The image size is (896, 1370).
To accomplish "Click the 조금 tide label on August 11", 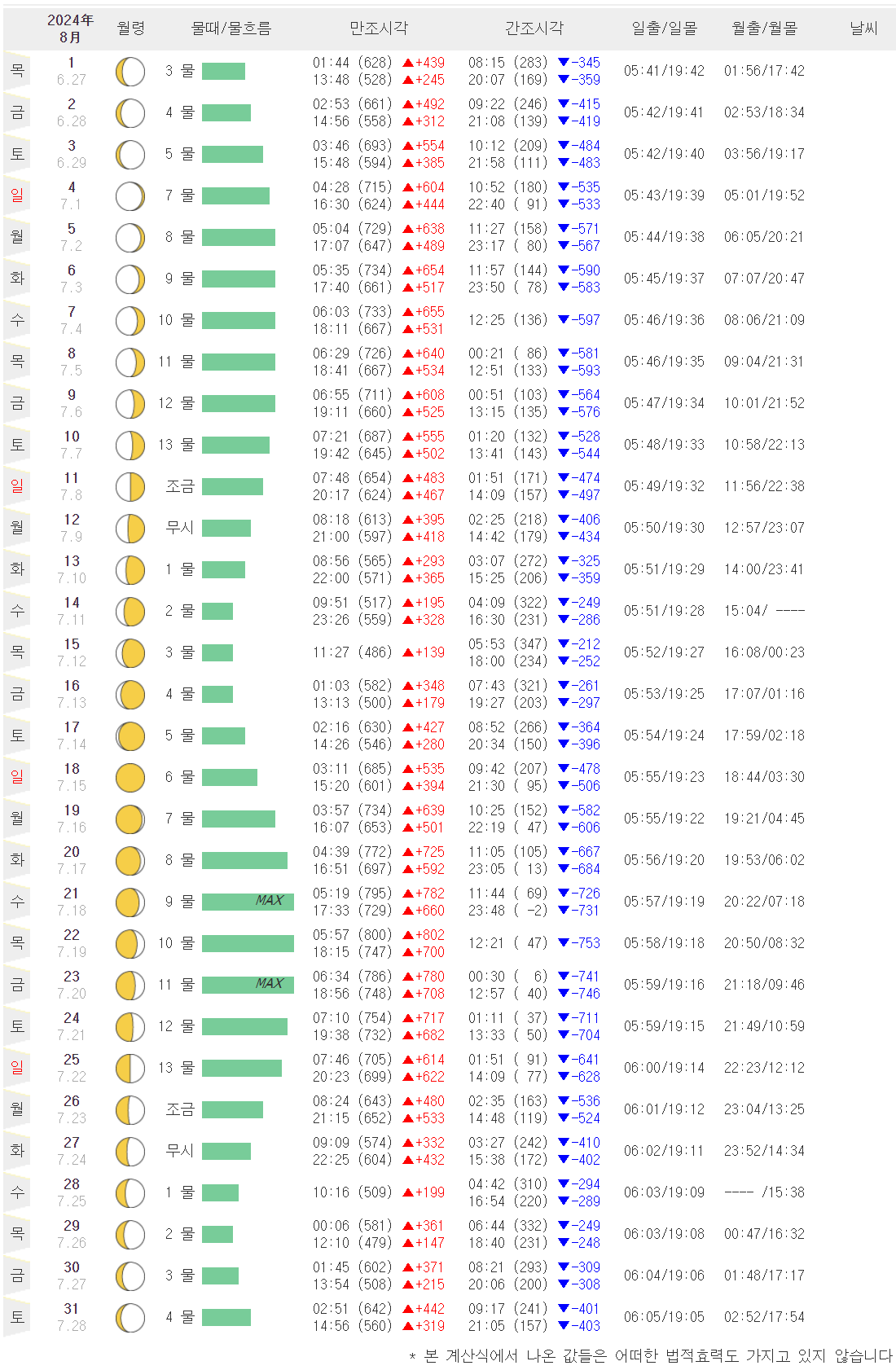I will coord(180,486).
